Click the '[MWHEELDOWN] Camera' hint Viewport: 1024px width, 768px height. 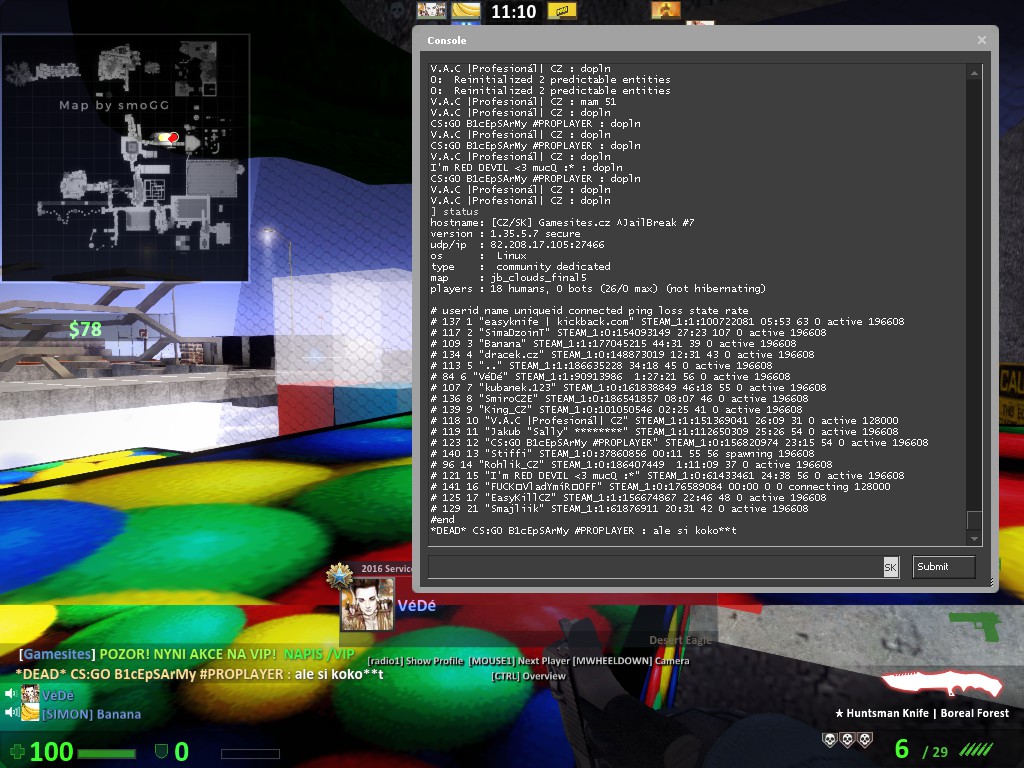coord(631,661)
